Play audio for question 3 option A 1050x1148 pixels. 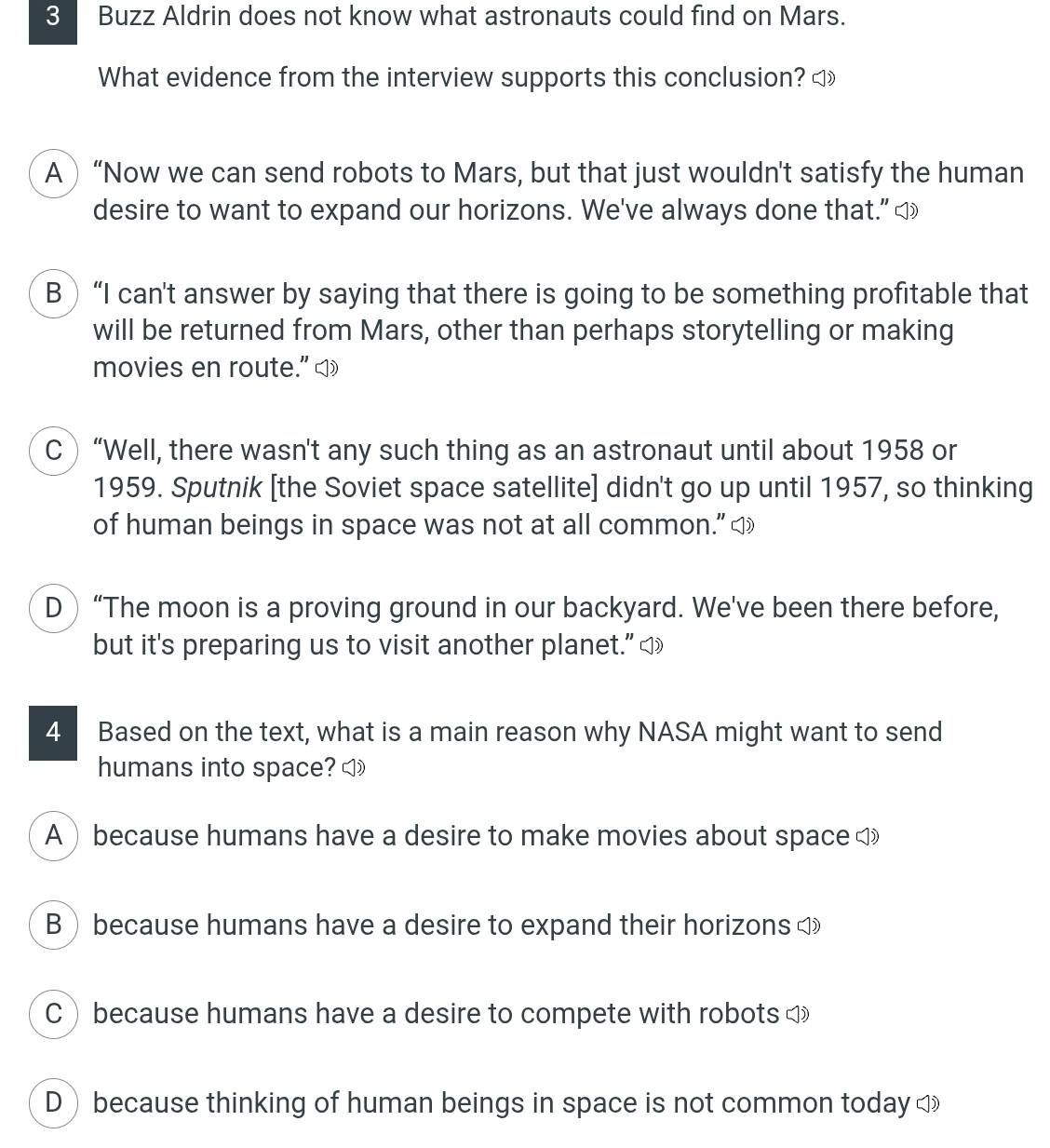[x=907, y=212]
